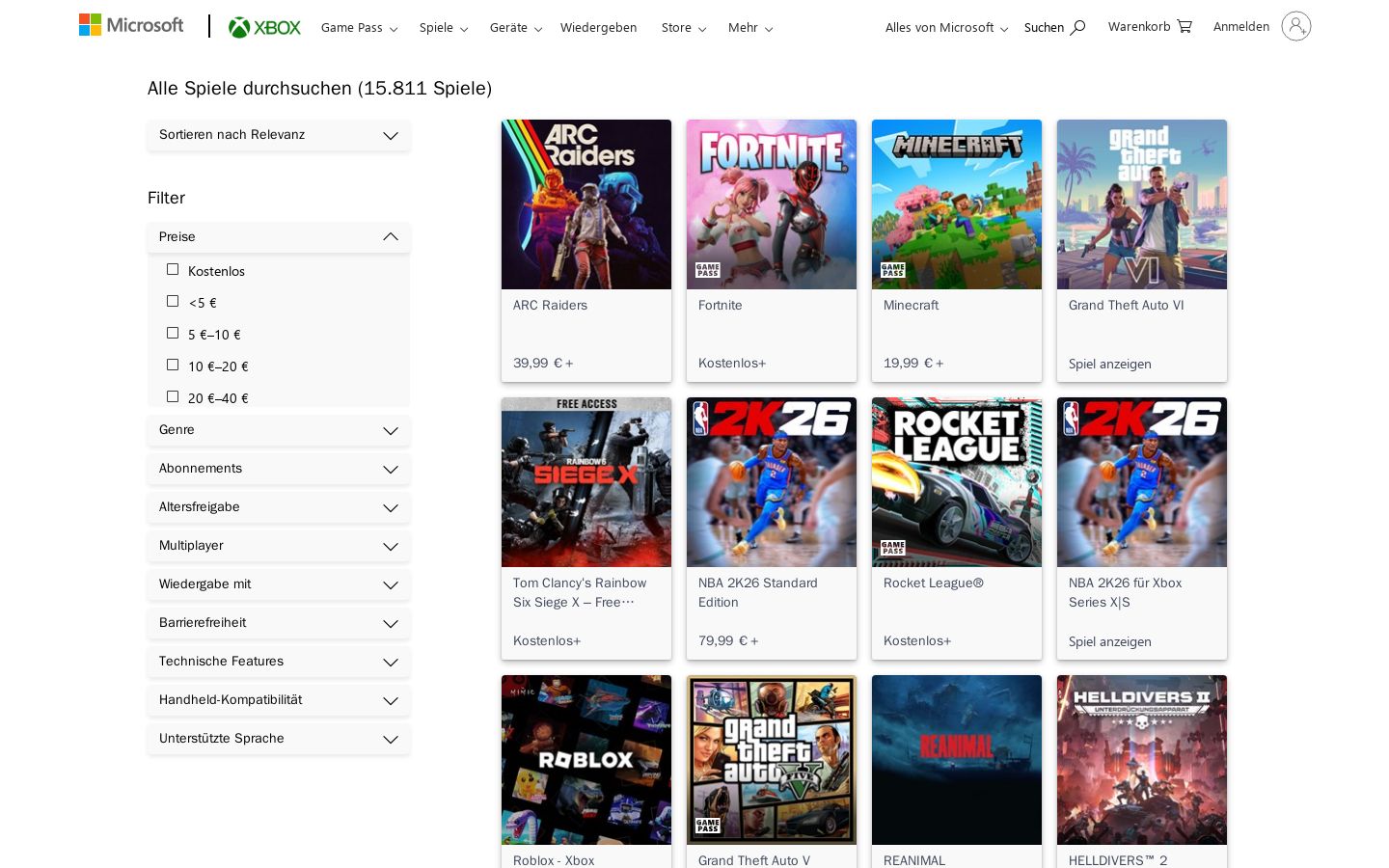Click the Warenkorb link text
The height and width of the screenshot is (868, 1389).
coord(1138,27)
